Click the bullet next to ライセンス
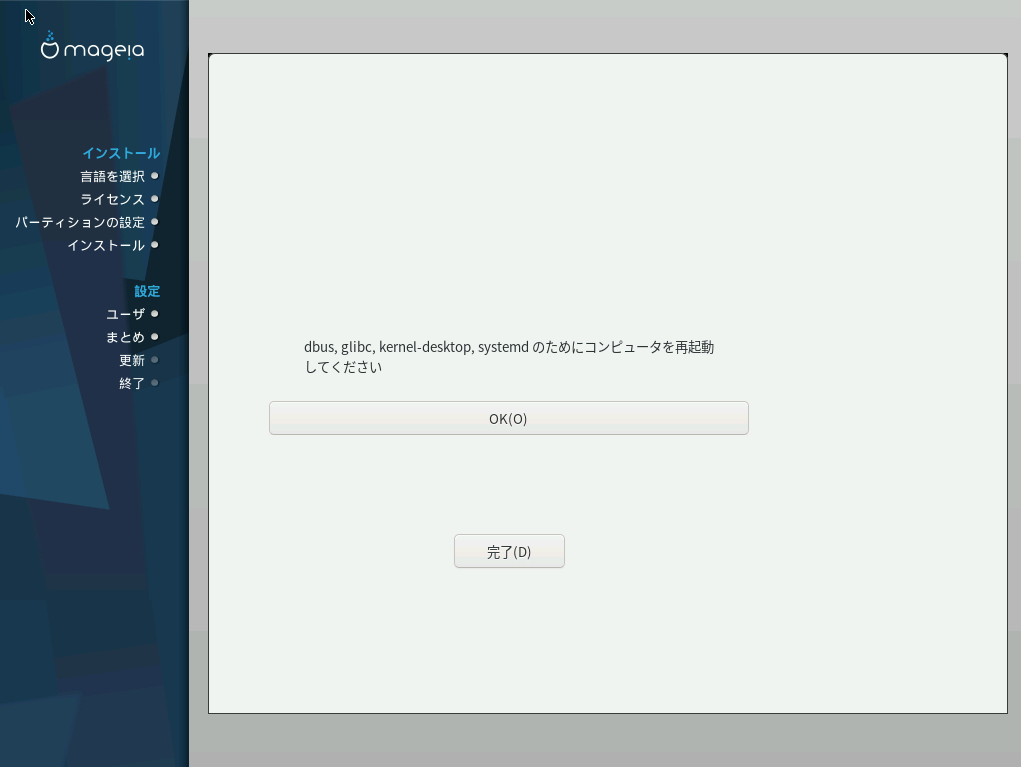 coord(155,199)
